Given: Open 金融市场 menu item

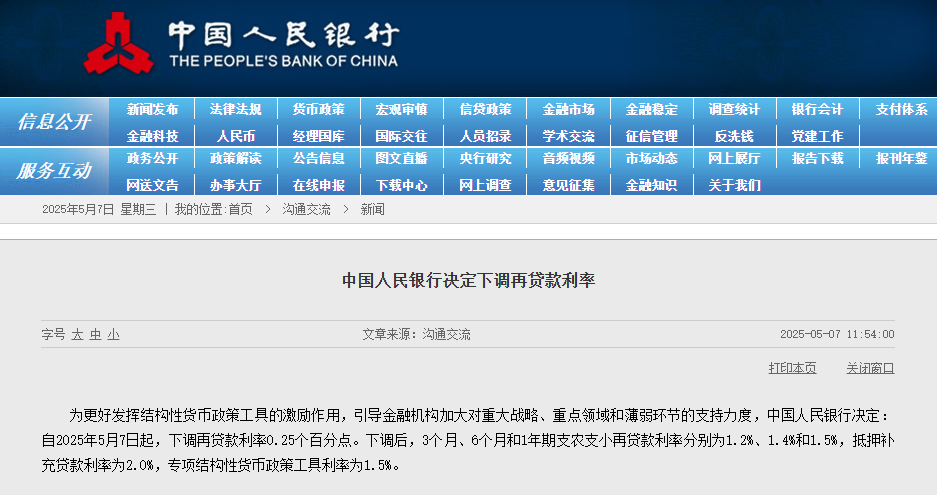Looking at the screenshot, I should coord(568,109).
